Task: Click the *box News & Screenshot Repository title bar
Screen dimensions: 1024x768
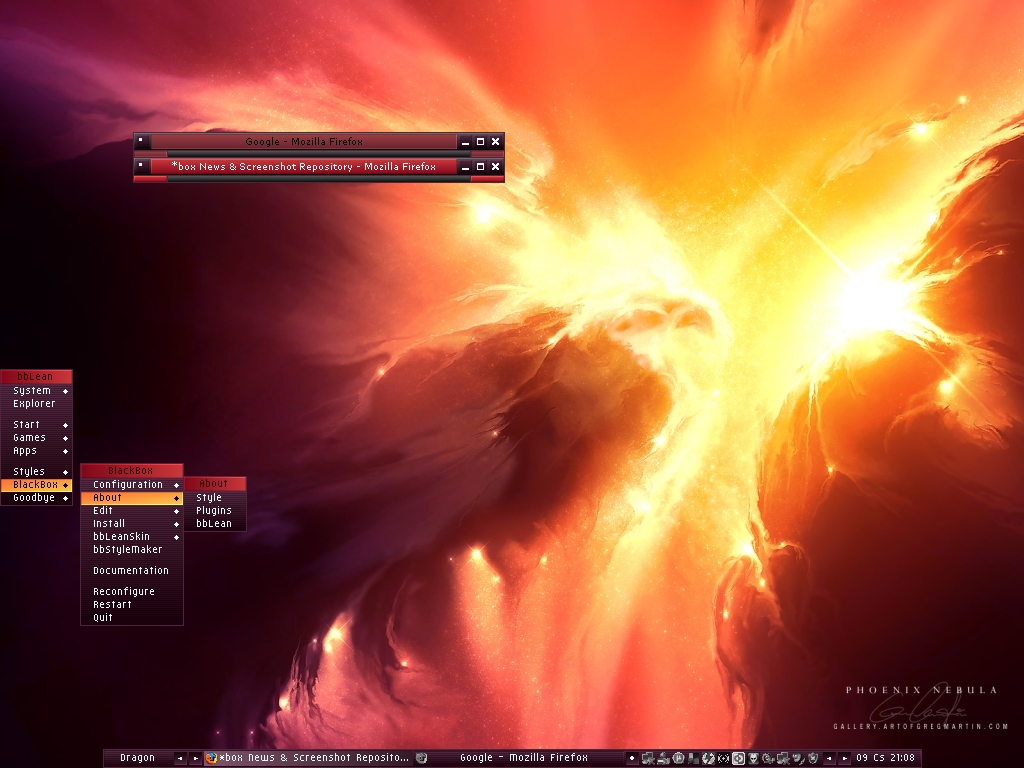Action: pyautogui.click(x=304, y=167)
